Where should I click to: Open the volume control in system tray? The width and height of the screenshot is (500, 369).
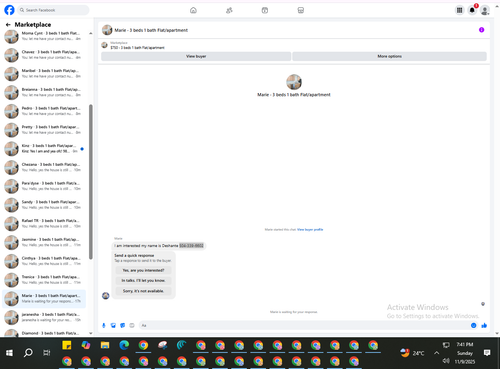(446, 361)
